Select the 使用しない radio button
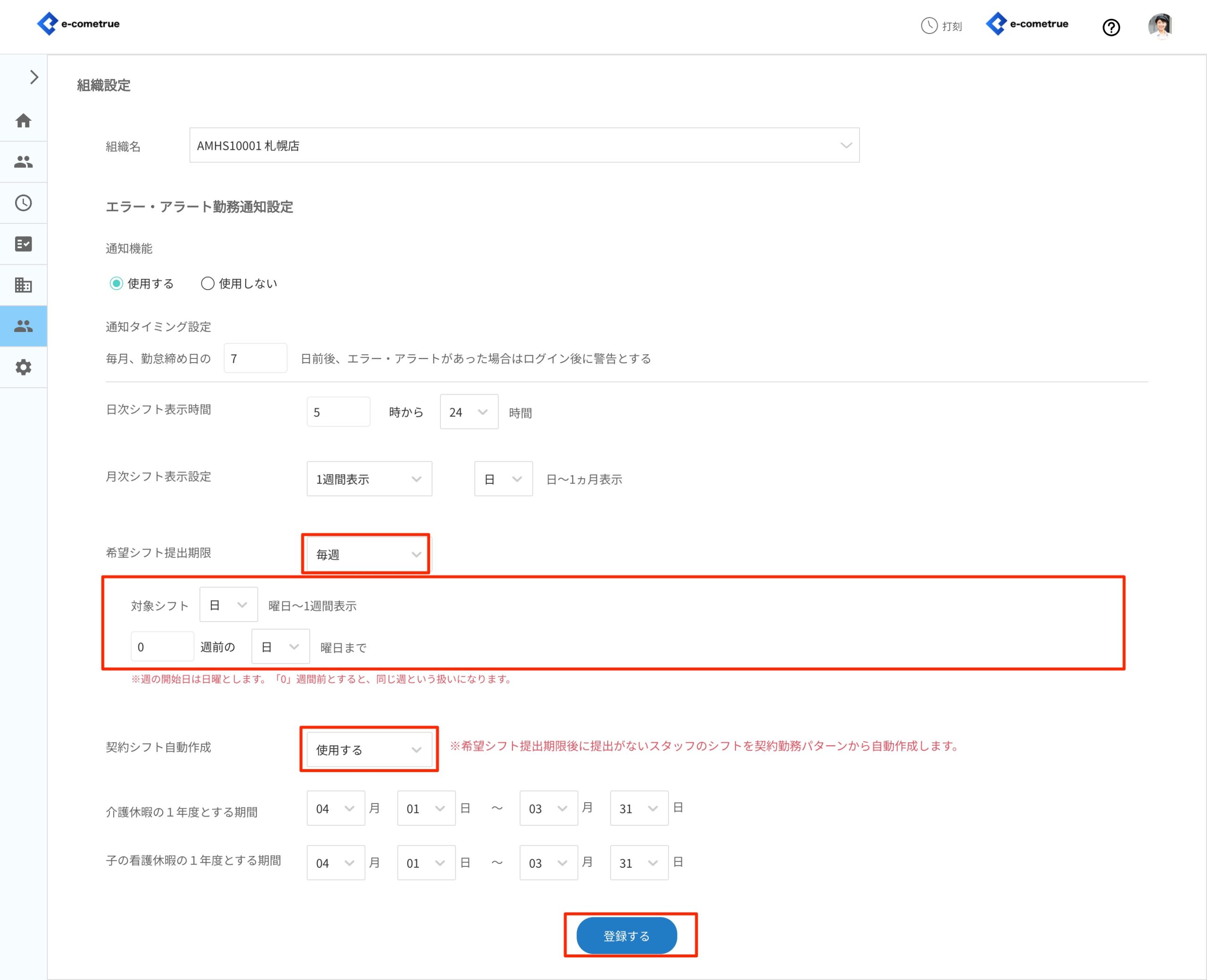 207,283
